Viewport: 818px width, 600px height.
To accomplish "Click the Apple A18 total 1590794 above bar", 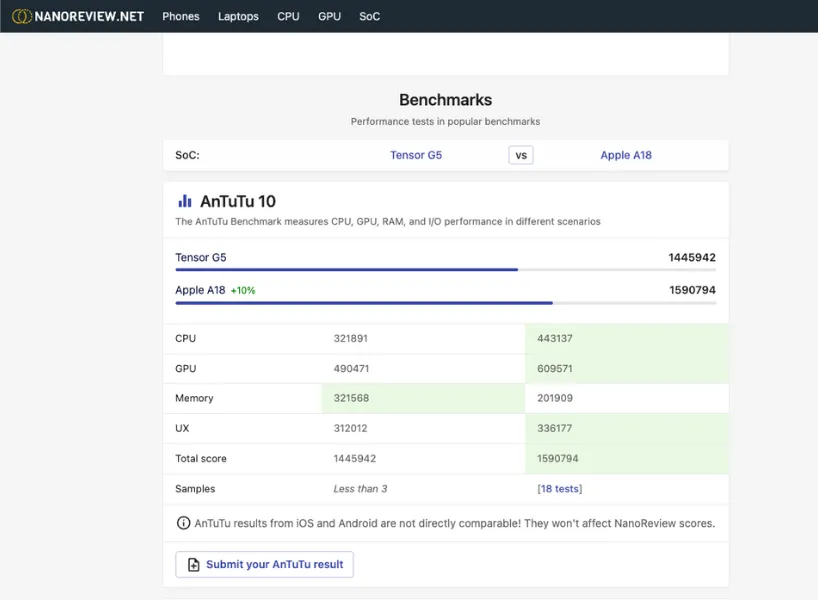I will pyautogui.click(x=692, y=290).
